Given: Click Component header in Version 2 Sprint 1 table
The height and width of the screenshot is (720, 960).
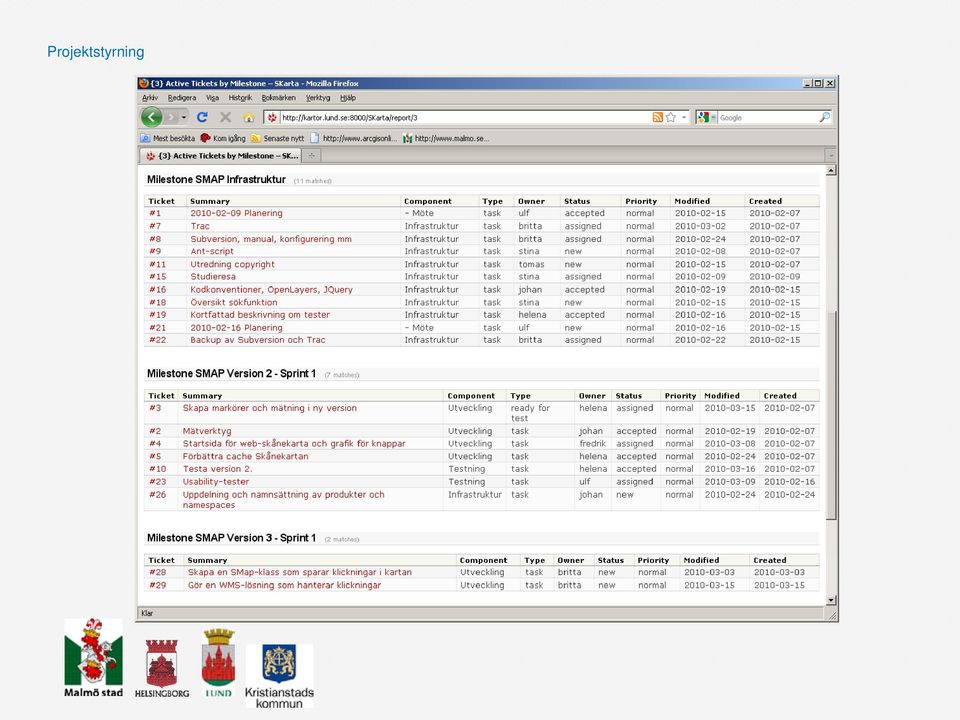Looking at the screenshot, I should (471, 396).
